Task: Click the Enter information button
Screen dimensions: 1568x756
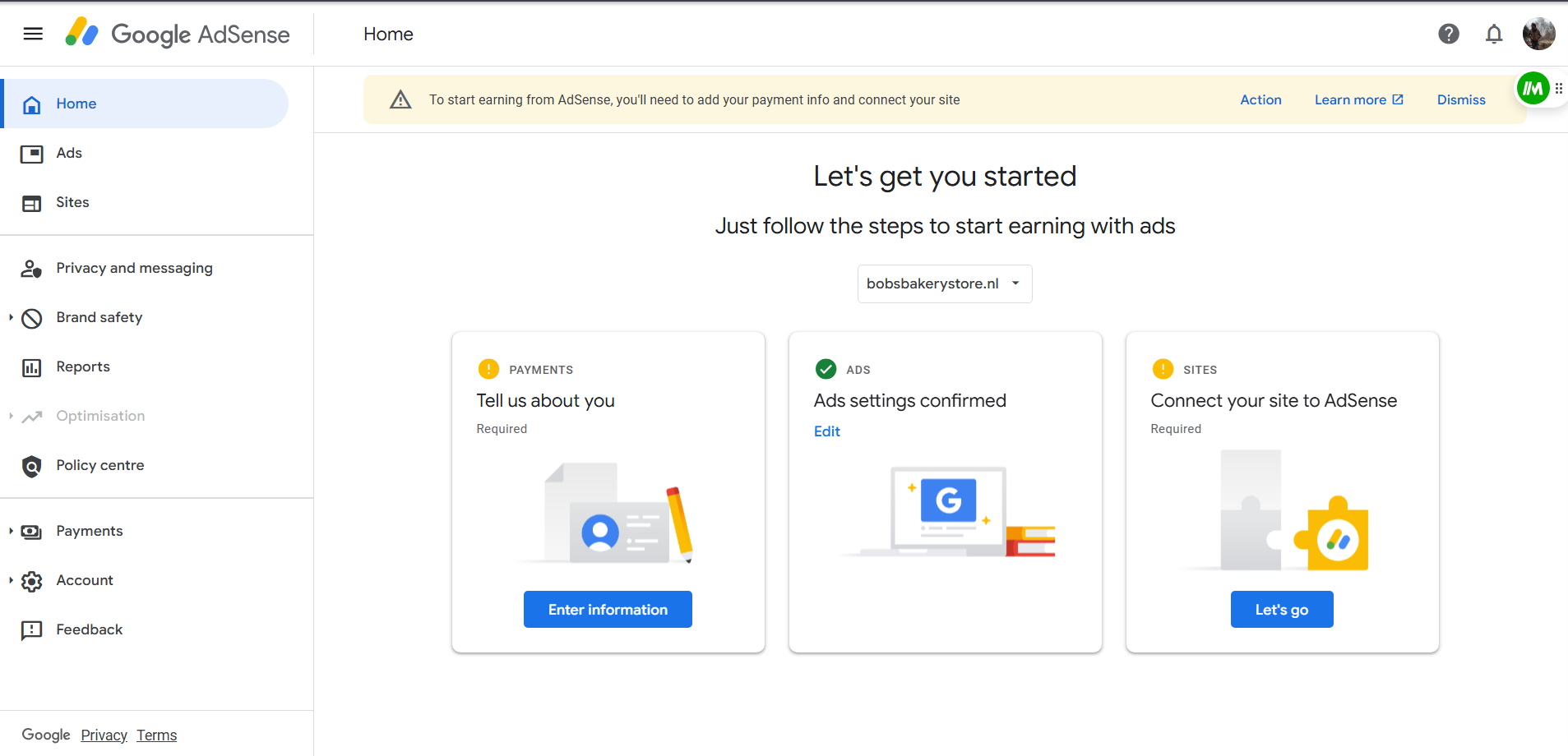Action: (608, 610)
